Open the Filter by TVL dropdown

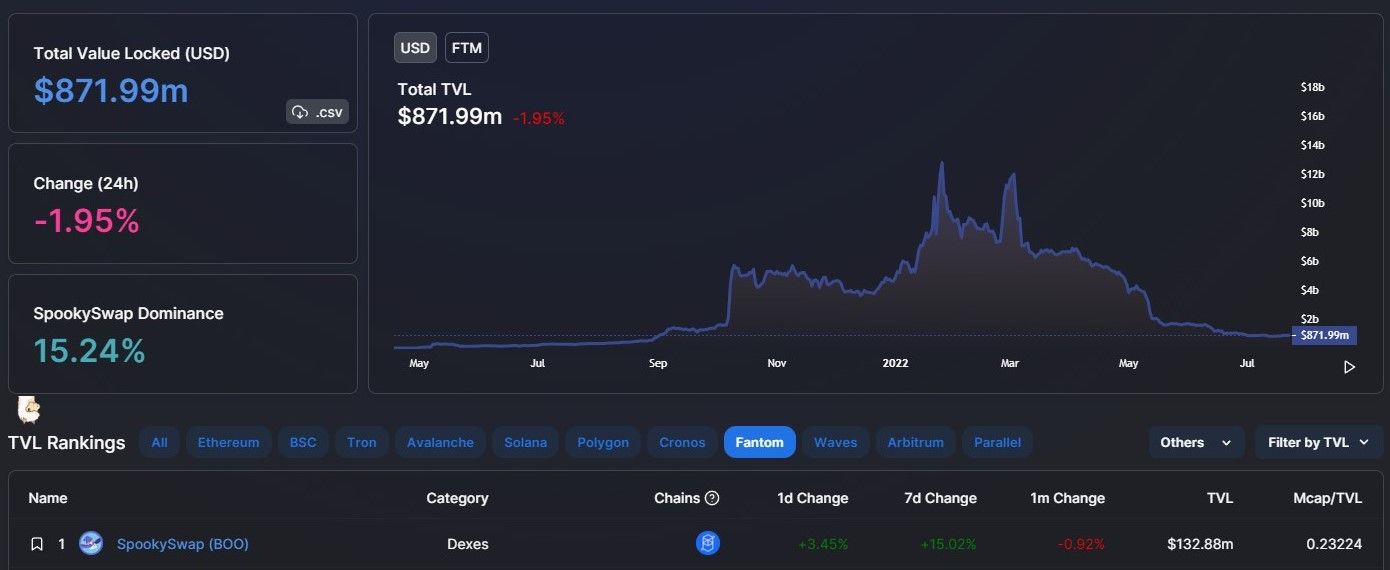pos(1318,442)
